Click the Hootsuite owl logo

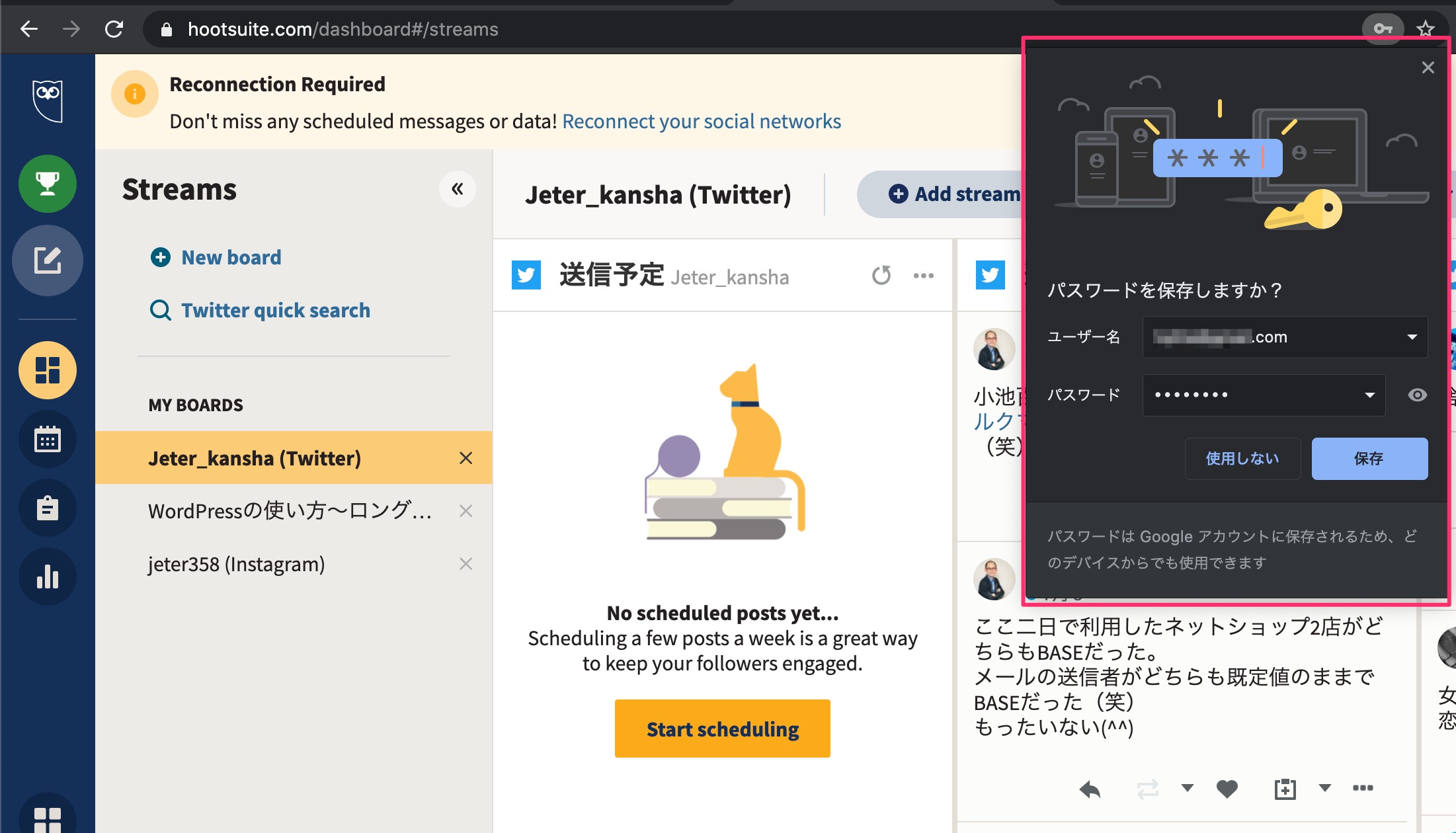pos(48,100)
